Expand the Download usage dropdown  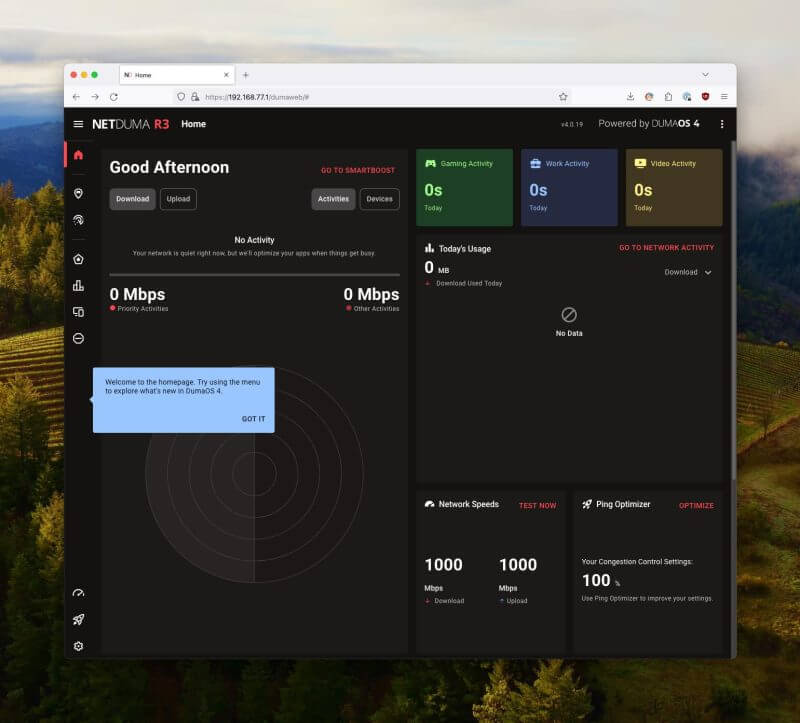(687, 272)
